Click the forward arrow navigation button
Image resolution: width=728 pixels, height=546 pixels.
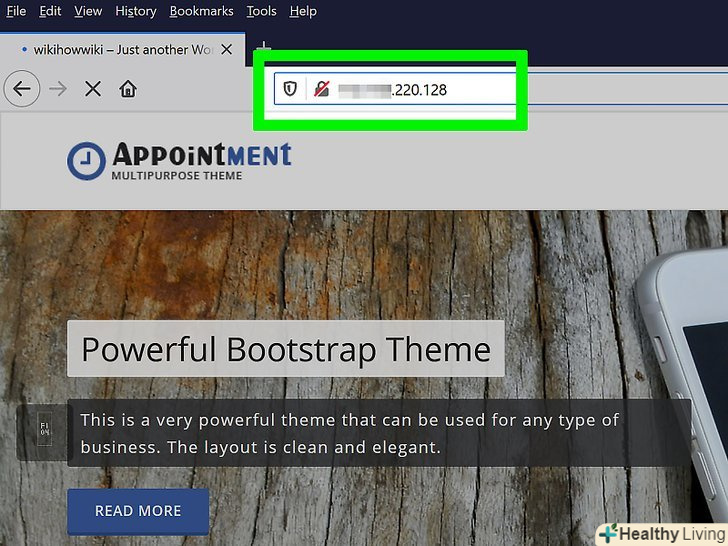coord(58,88)
